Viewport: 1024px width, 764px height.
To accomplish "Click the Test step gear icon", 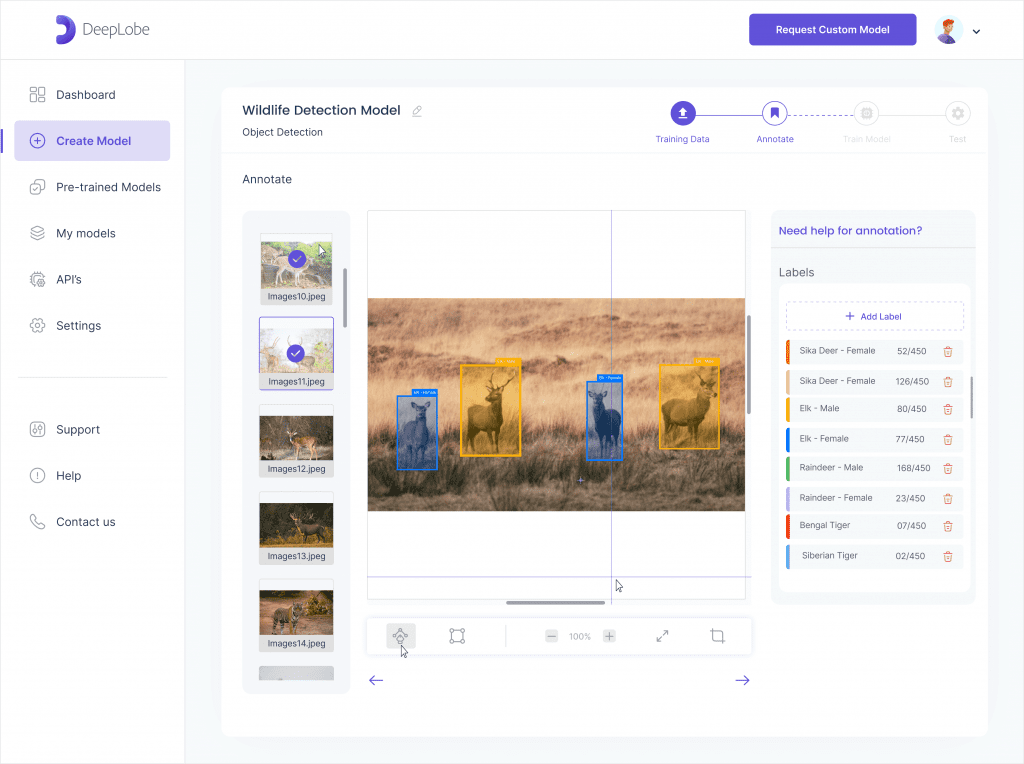I will point(957,114).
